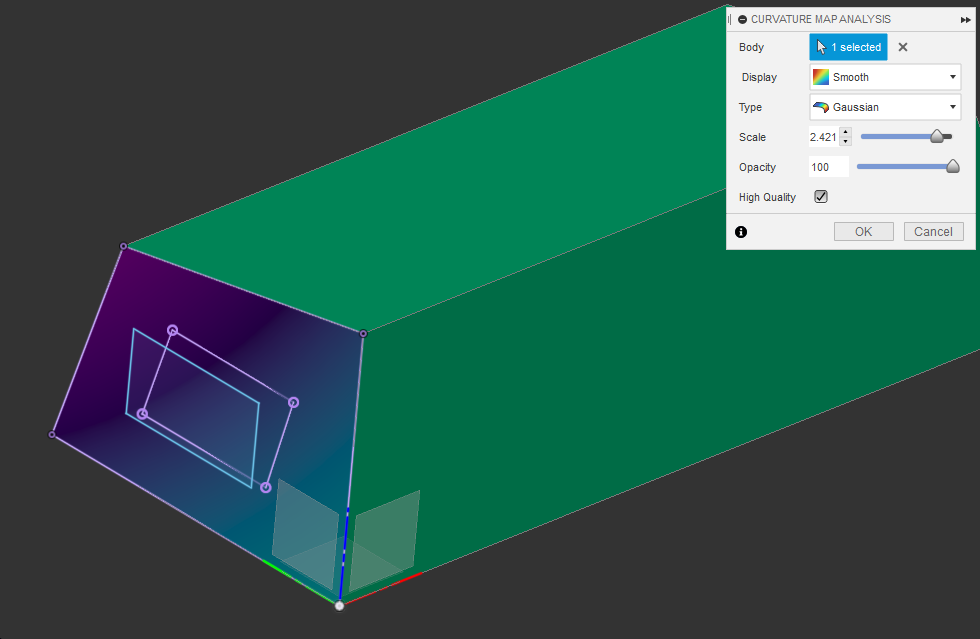
Task: Open the Display dropdown set to Smooth
Action: click(885, 77)
